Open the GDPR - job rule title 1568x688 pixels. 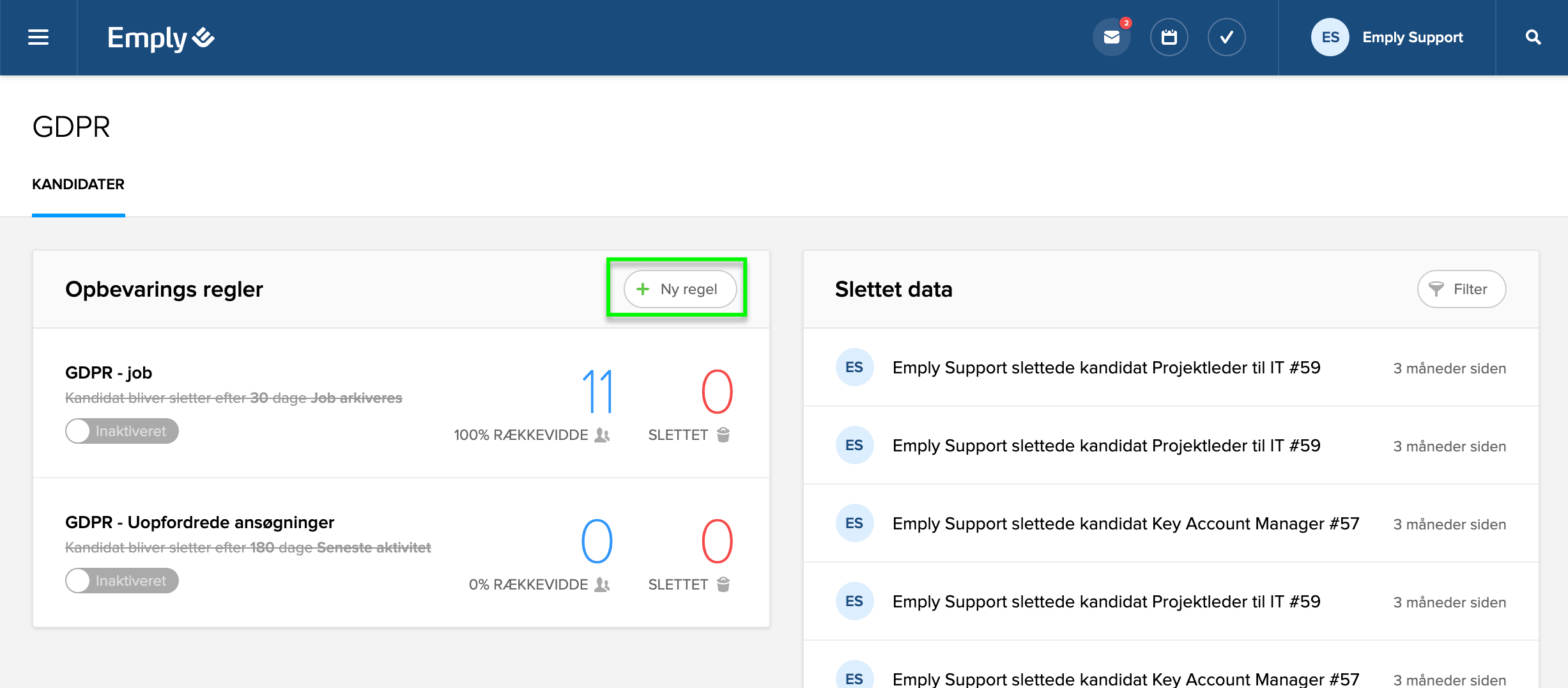click(109, 373)
